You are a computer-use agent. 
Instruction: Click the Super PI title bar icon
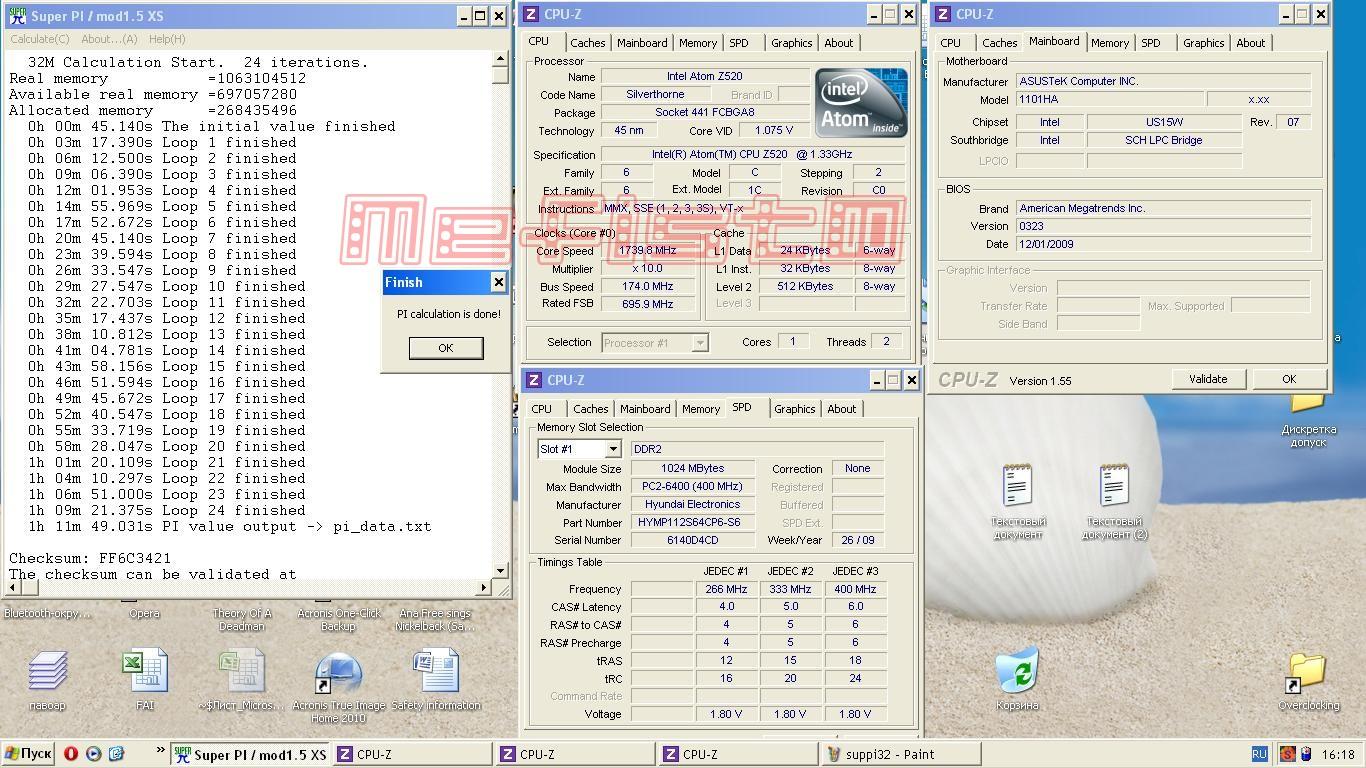point(17,15)
